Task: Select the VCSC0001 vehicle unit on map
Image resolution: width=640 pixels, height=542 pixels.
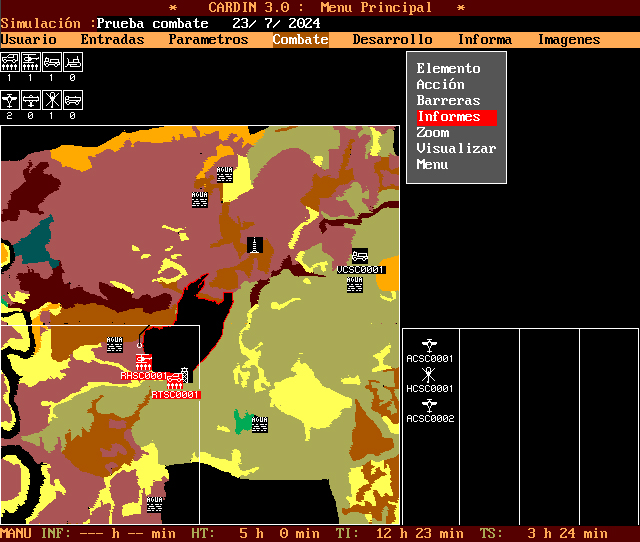Action: (x=360, y=257)
